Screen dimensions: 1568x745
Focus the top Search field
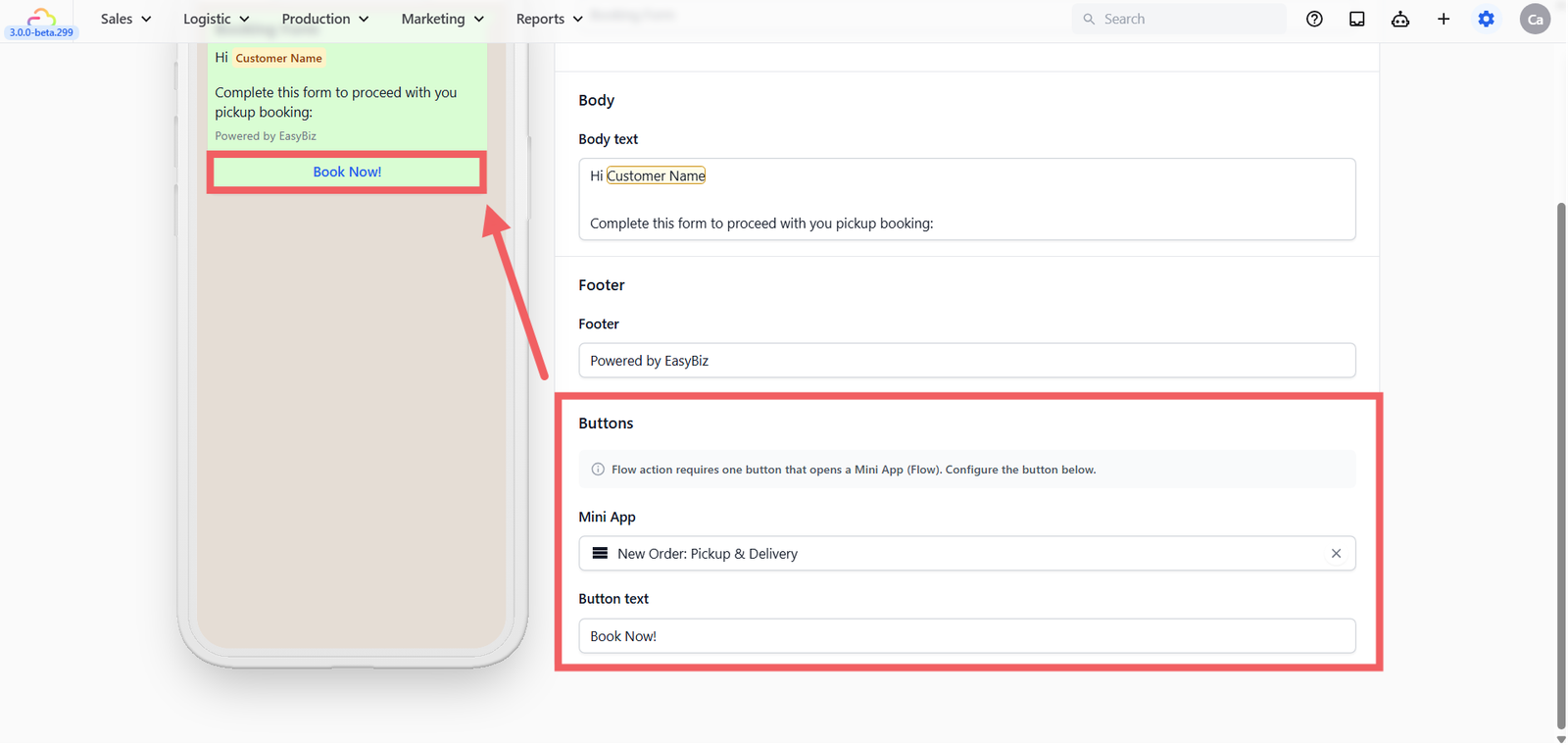pos(1179,19)
